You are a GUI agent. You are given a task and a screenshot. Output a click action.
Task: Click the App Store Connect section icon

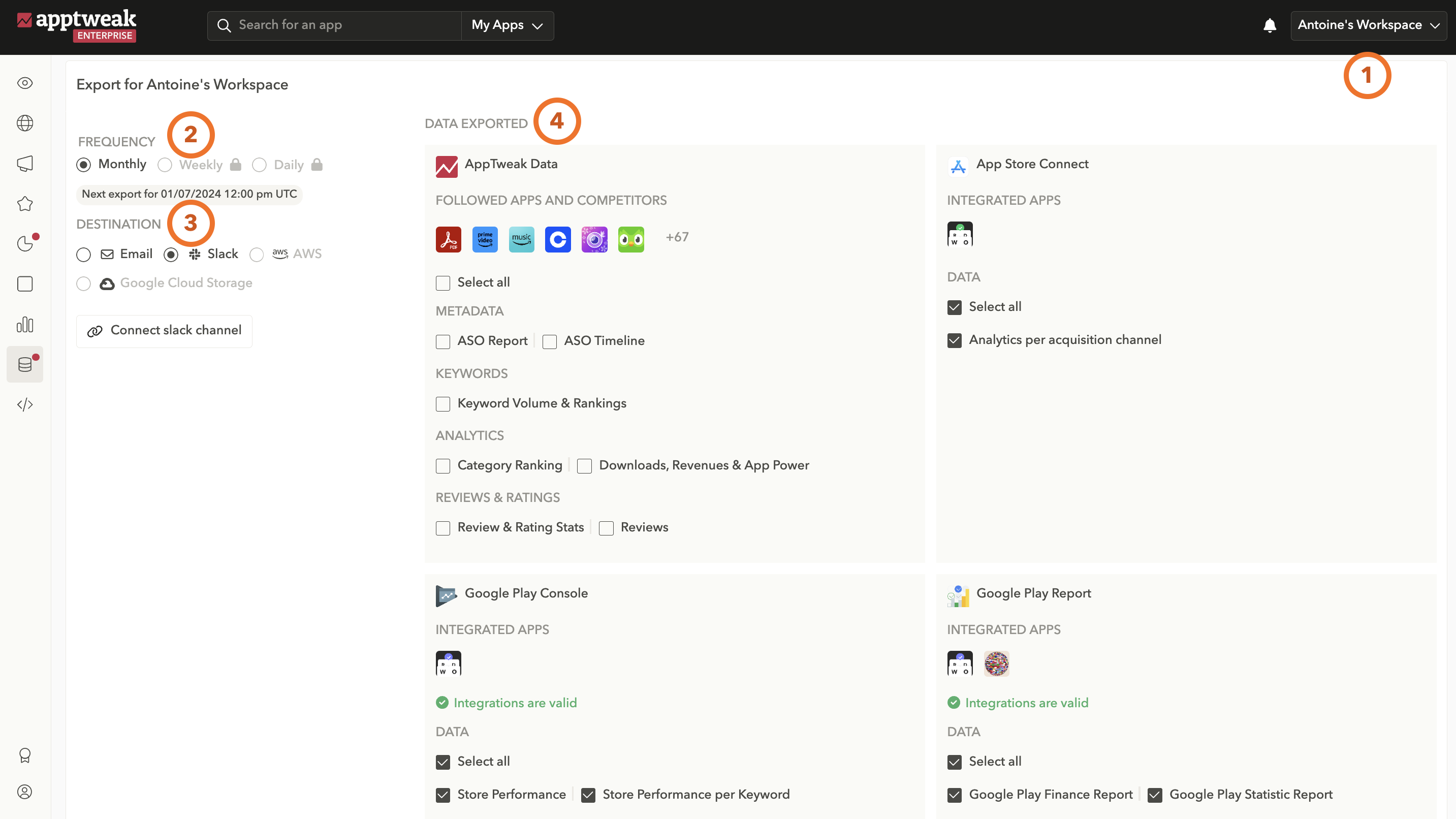tap(958, 166)
